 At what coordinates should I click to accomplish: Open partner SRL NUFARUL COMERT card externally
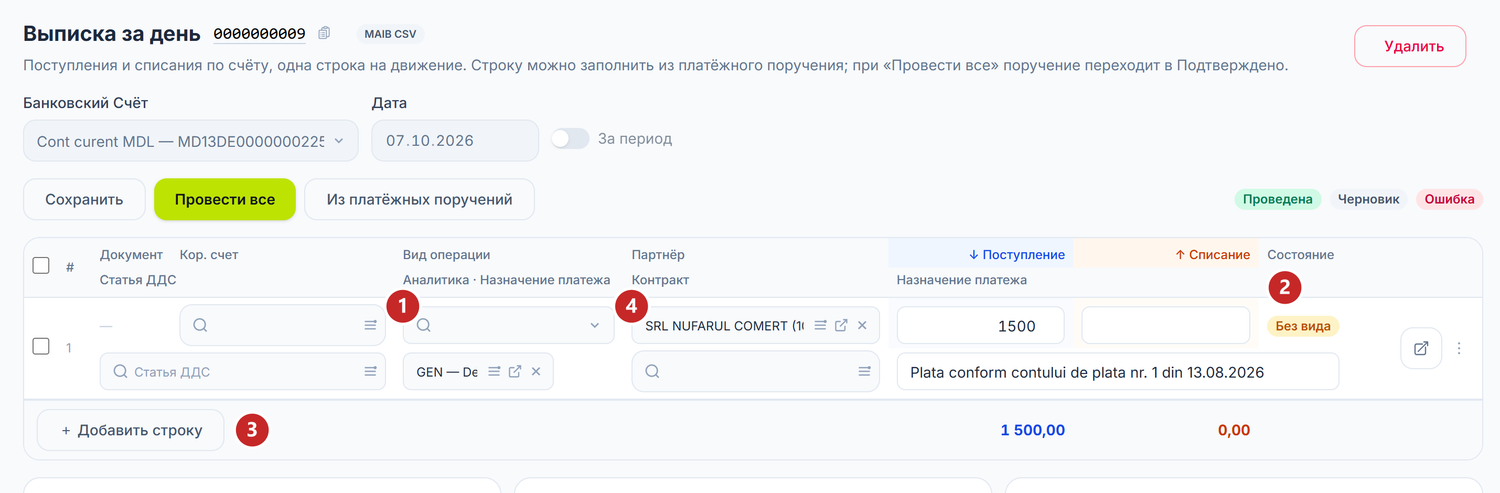pos(841,325)
